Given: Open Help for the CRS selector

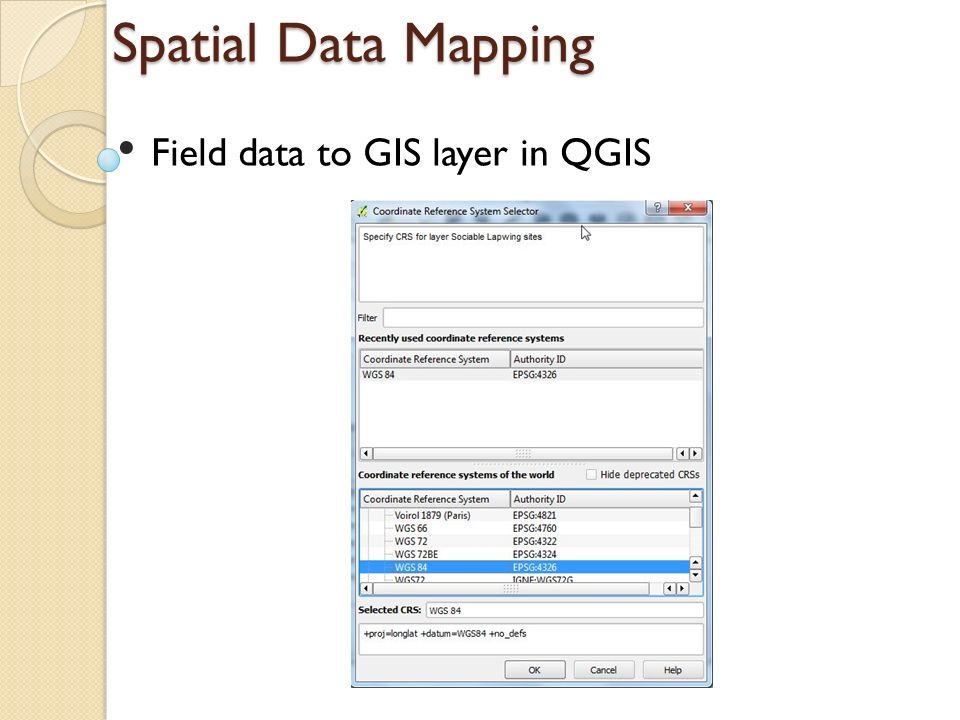Looking at the screenshot, I should pos(672,670).
